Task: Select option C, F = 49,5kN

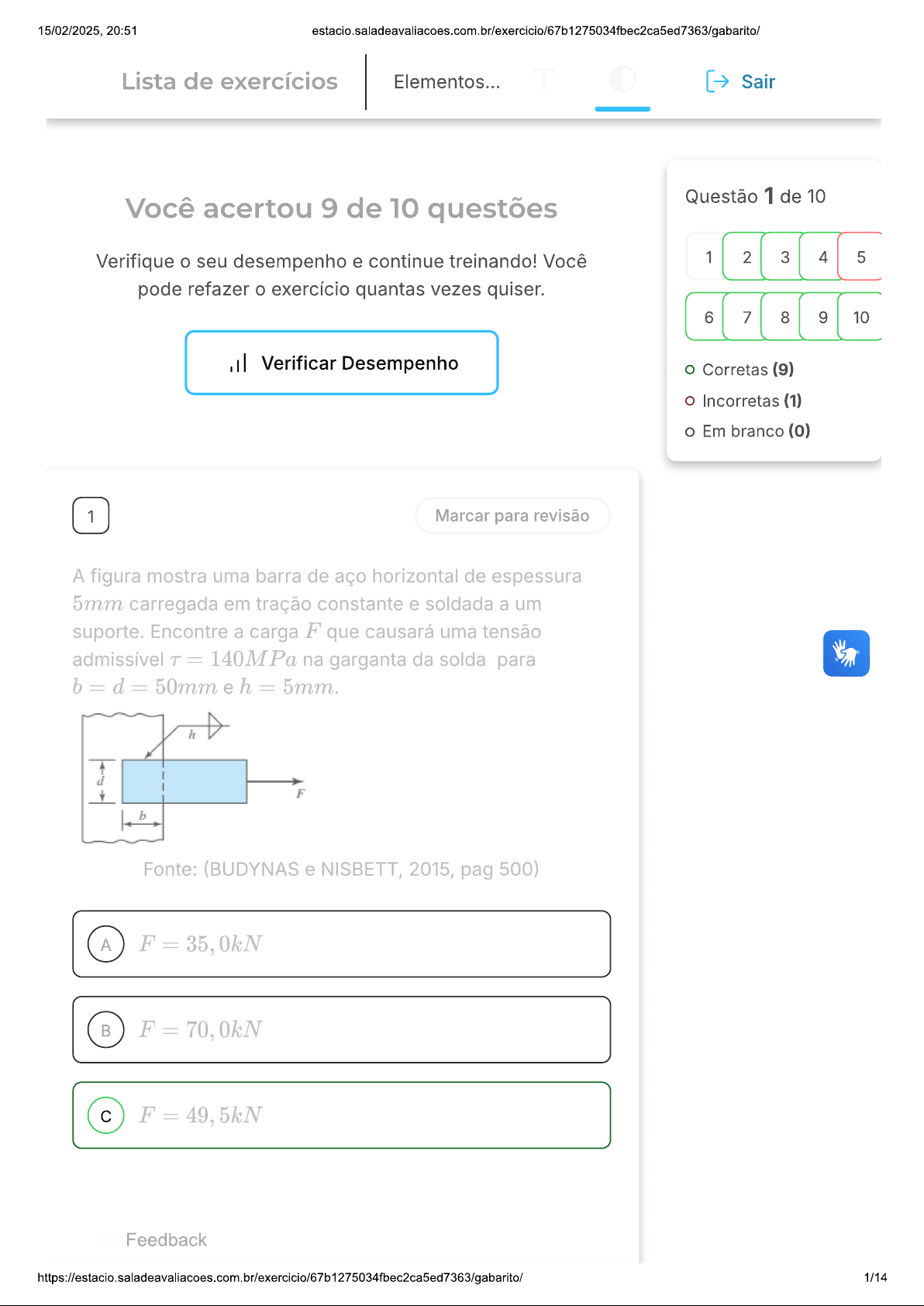Action: [x=342, y=1115]
